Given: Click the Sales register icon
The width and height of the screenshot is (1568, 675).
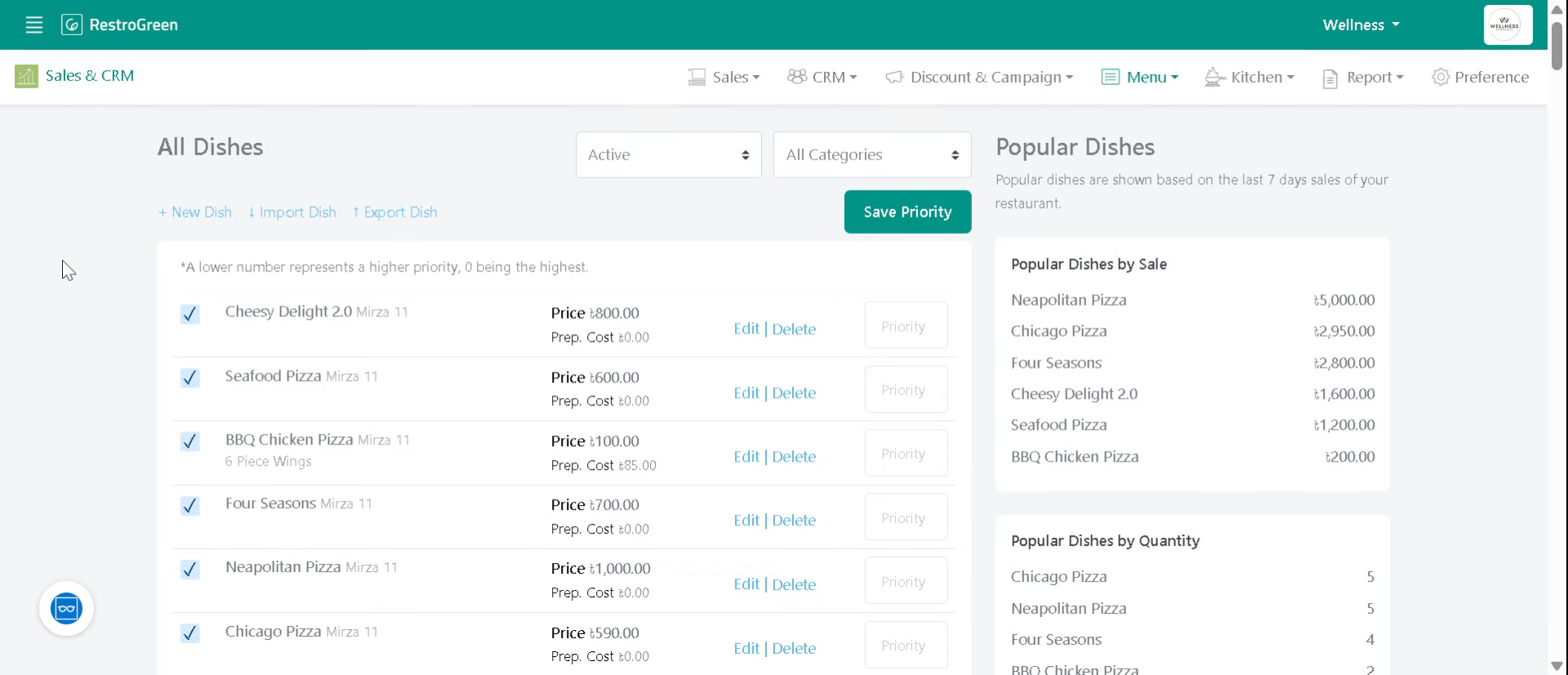Looking at the screenshot, I should [697, 77].
